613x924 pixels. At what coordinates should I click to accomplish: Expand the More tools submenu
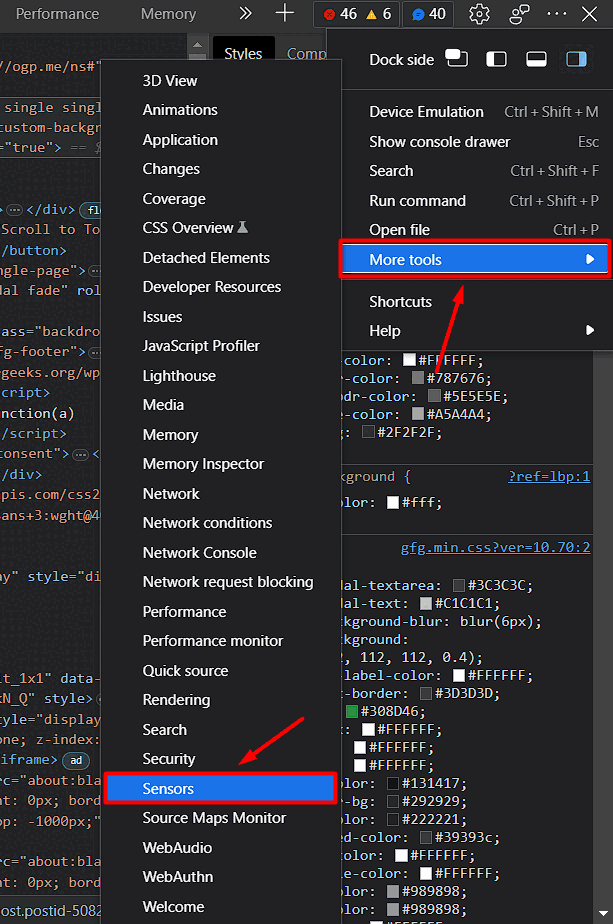pyautogui.click(x=475, y=260)
